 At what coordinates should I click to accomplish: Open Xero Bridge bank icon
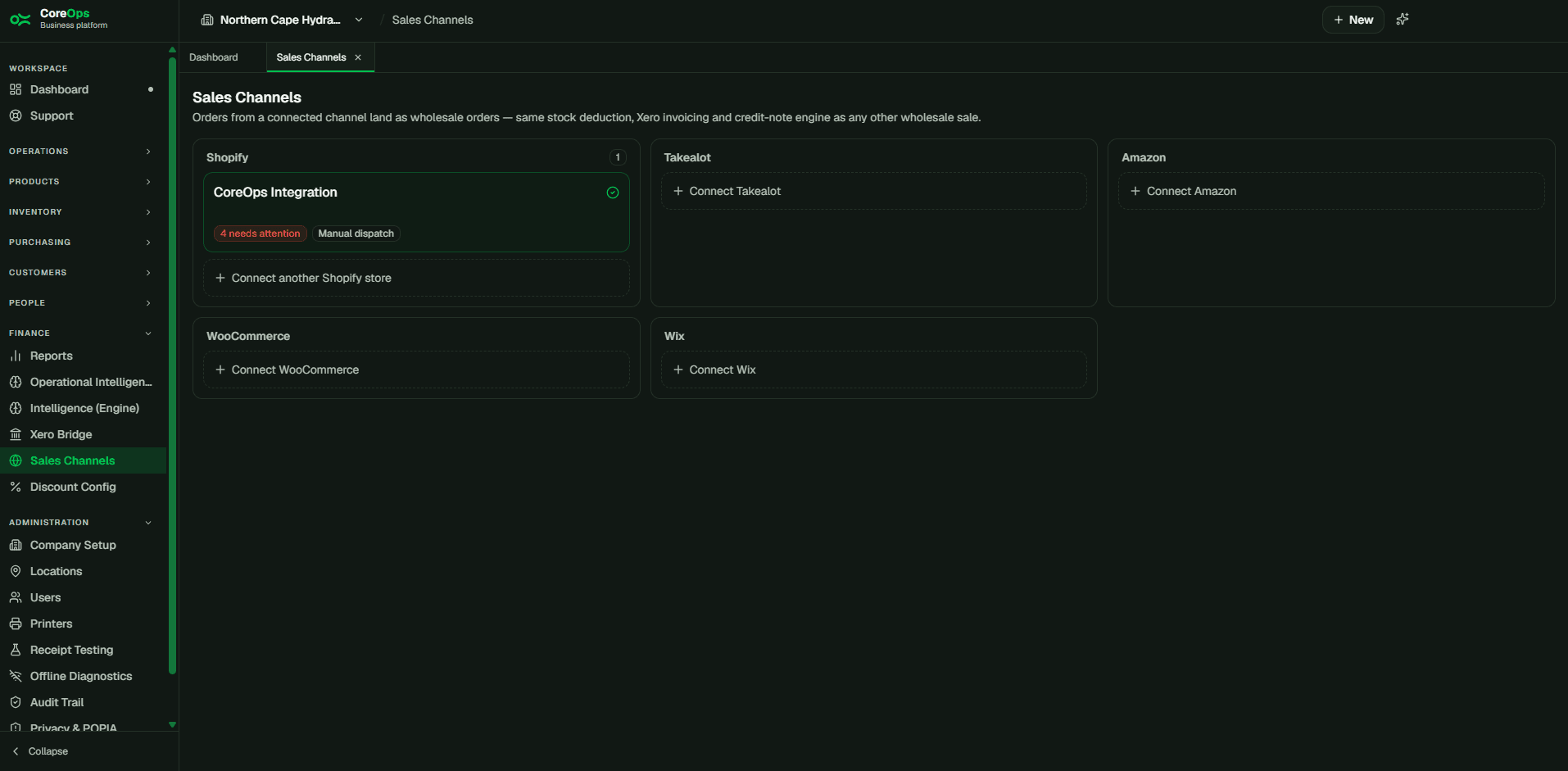[16, 434]
